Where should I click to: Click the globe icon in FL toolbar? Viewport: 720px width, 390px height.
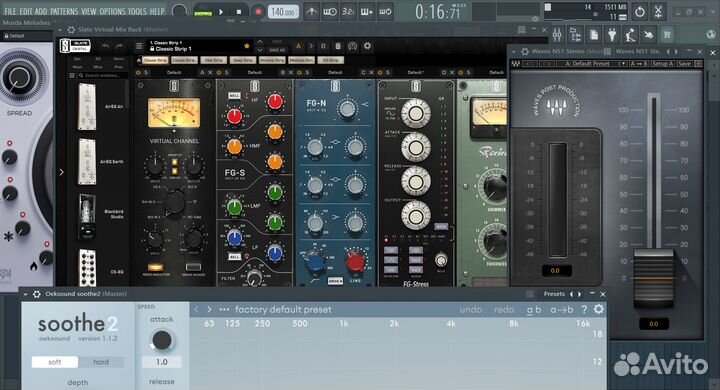point(711,34)
